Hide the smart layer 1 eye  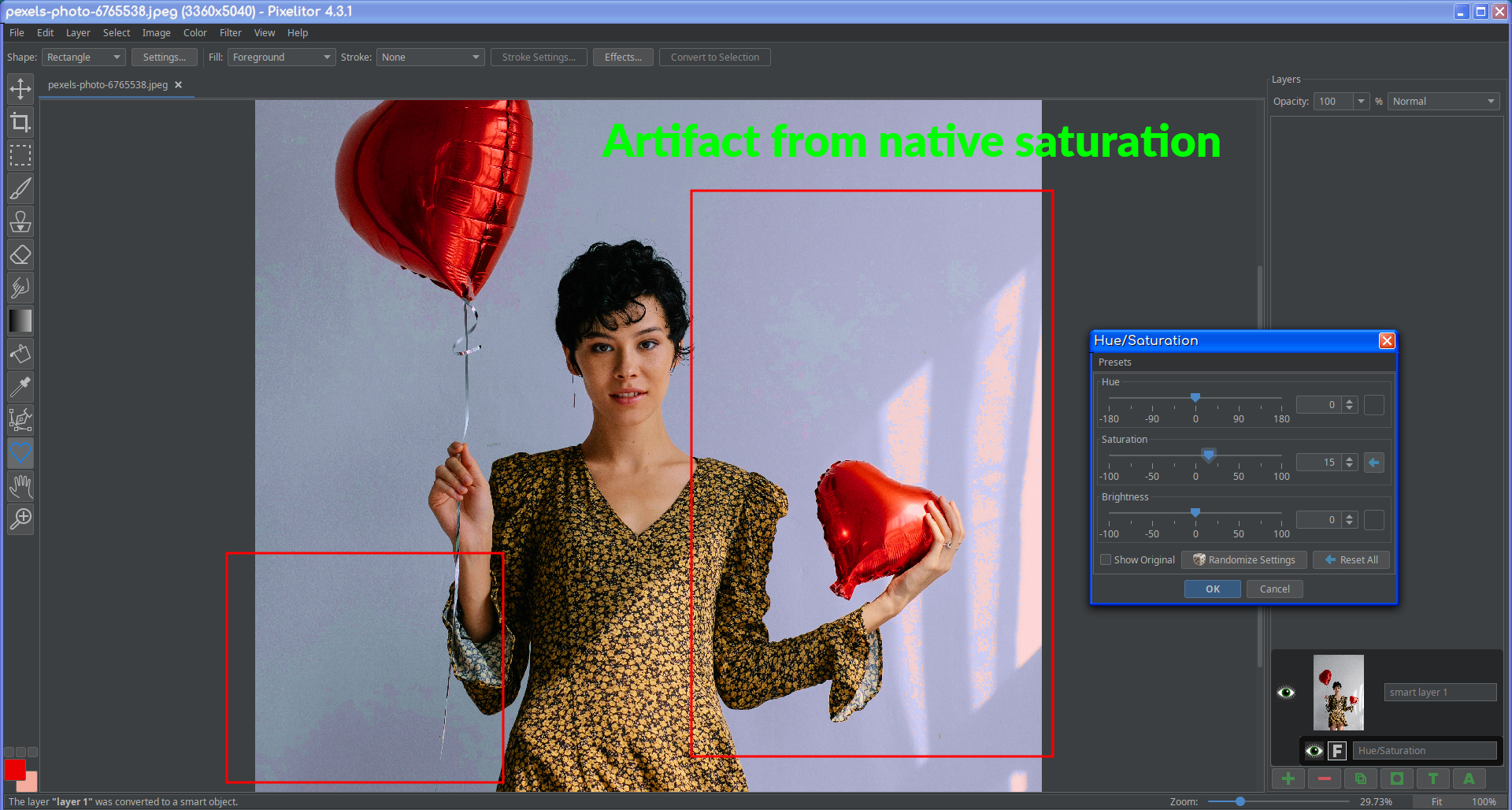tap(1286, 693)
